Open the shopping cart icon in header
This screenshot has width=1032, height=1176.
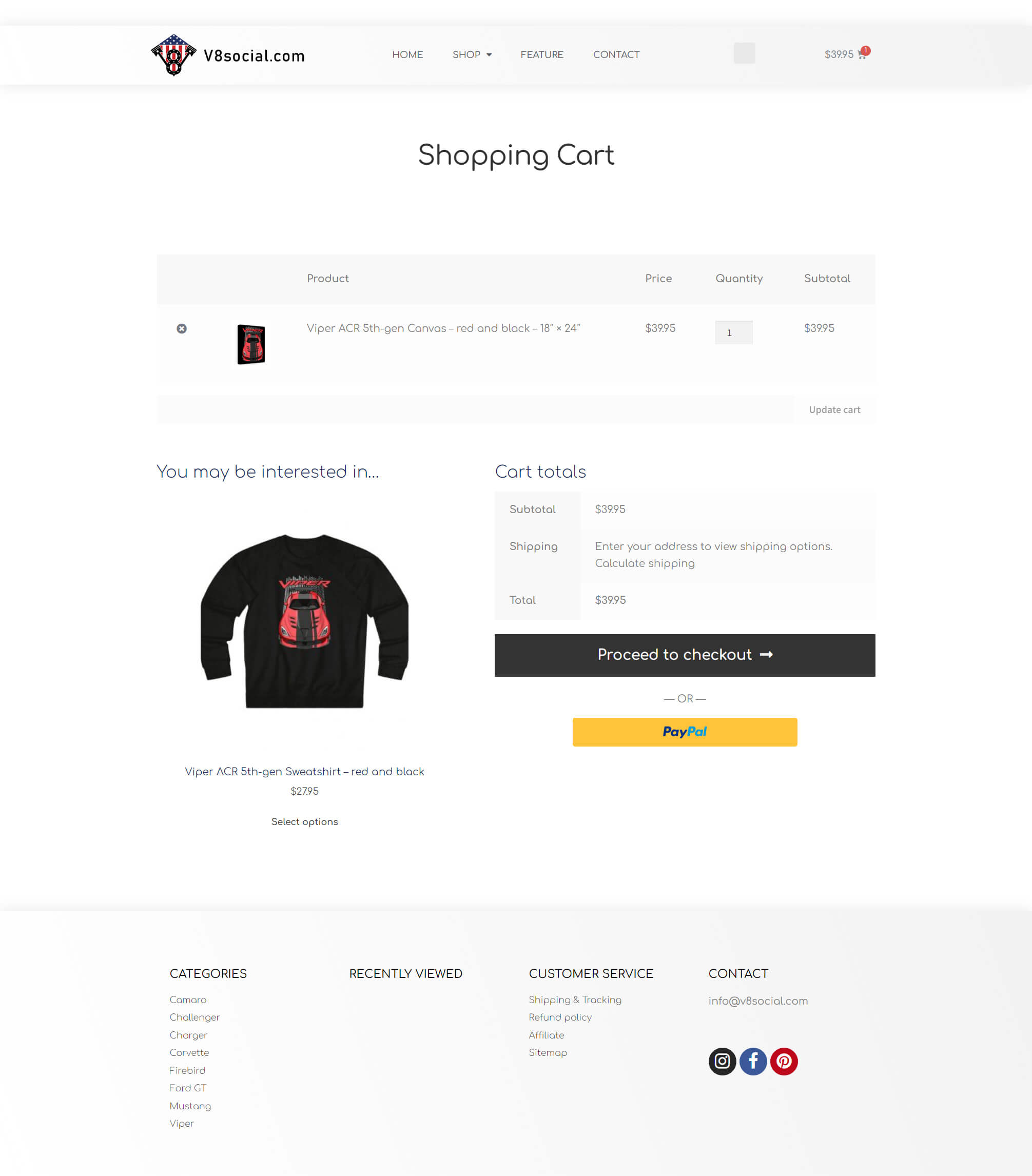point(862,54)
